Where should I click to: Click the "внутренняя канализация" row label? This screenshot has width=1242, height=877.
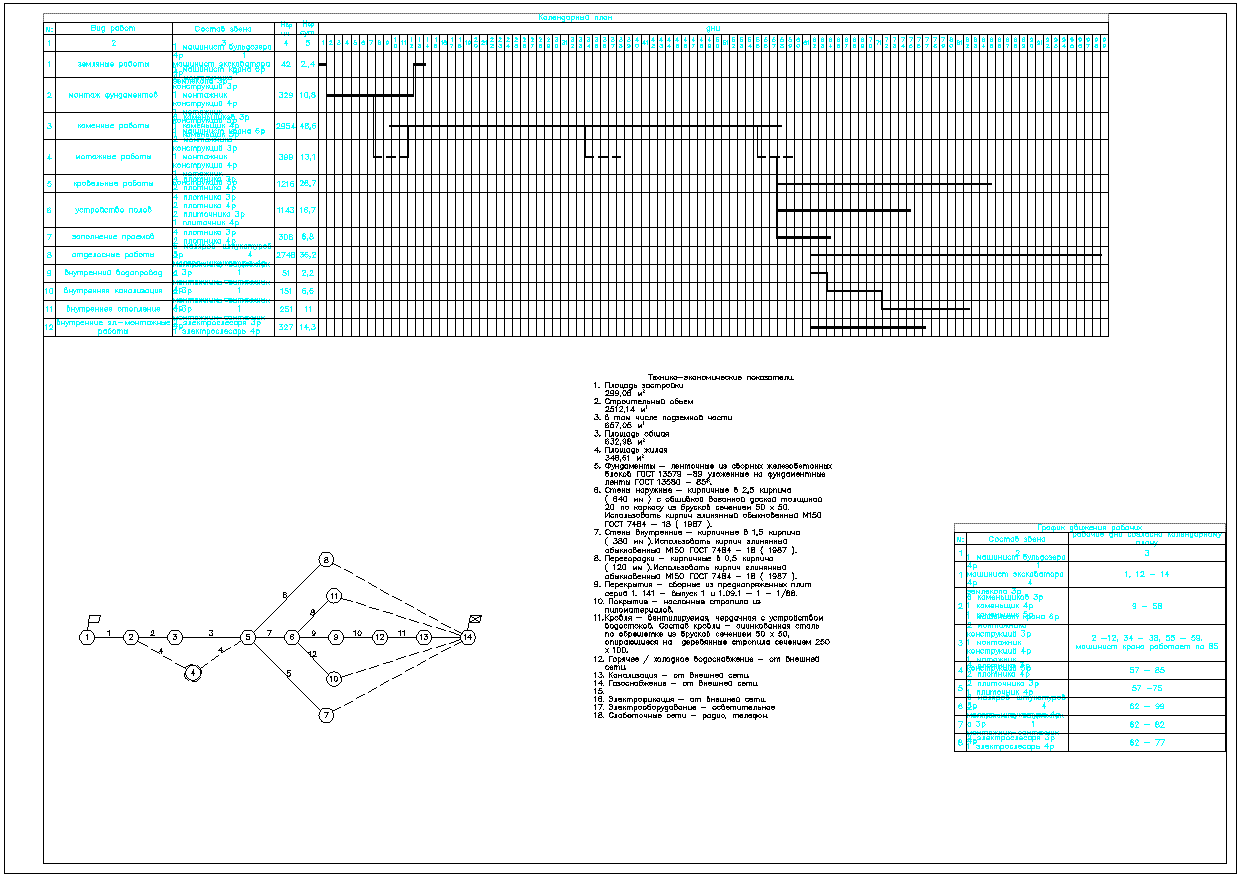coord(114,290)
